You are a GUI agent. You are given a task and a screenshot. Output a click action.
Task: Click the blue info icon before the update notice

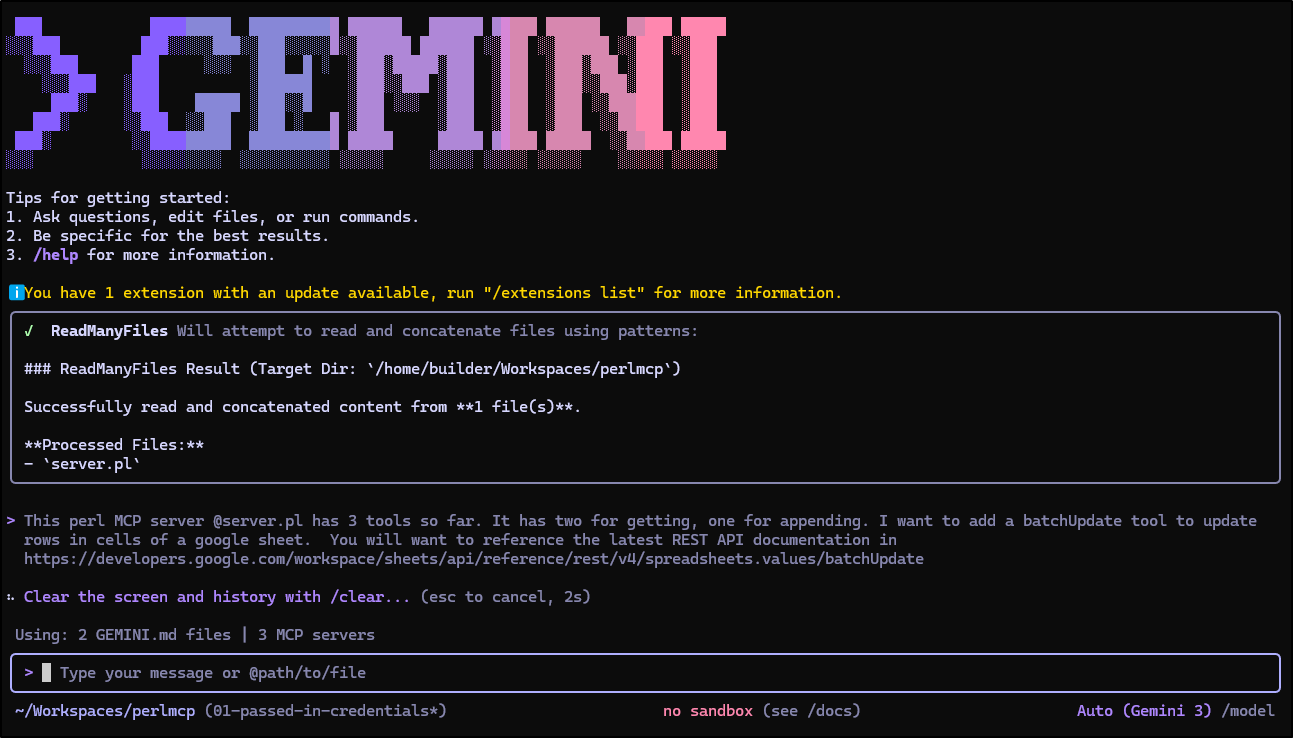(x=16, y=293)
